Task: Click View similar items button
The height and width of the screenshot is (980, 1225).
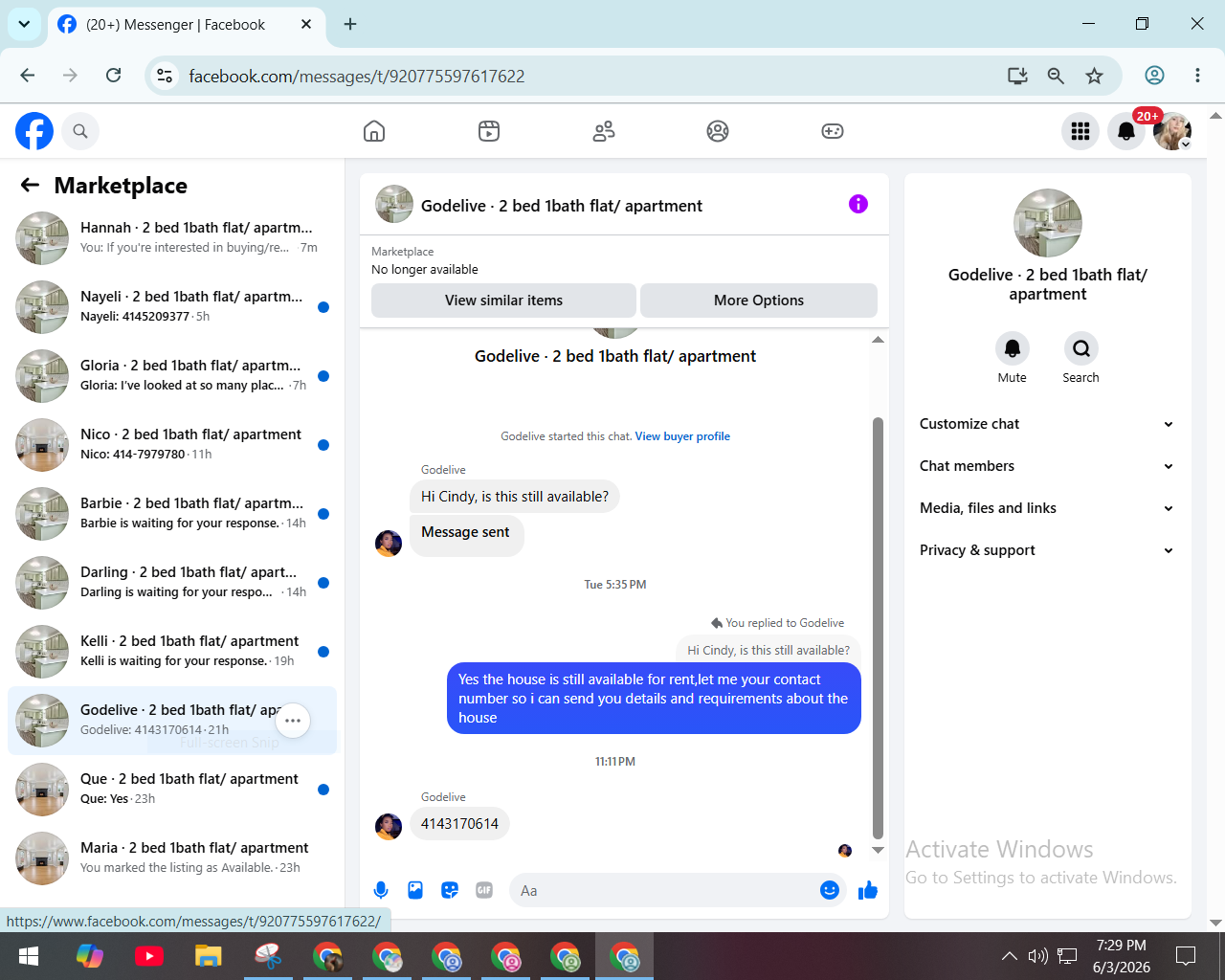Action: (503, 301)
